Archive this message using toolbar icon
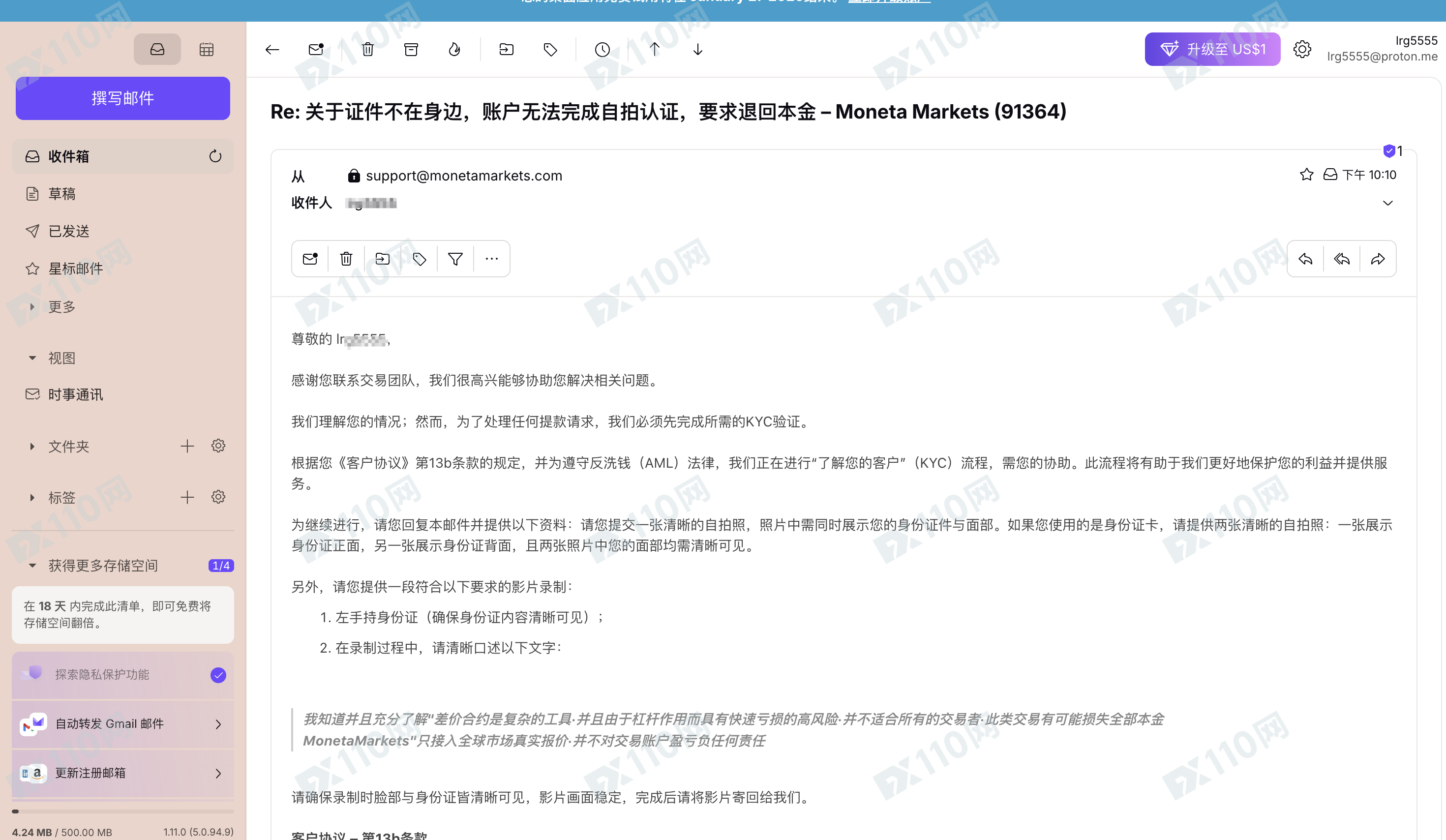The width and height of the screenshot is (1446, 840). tap(411, 50)
